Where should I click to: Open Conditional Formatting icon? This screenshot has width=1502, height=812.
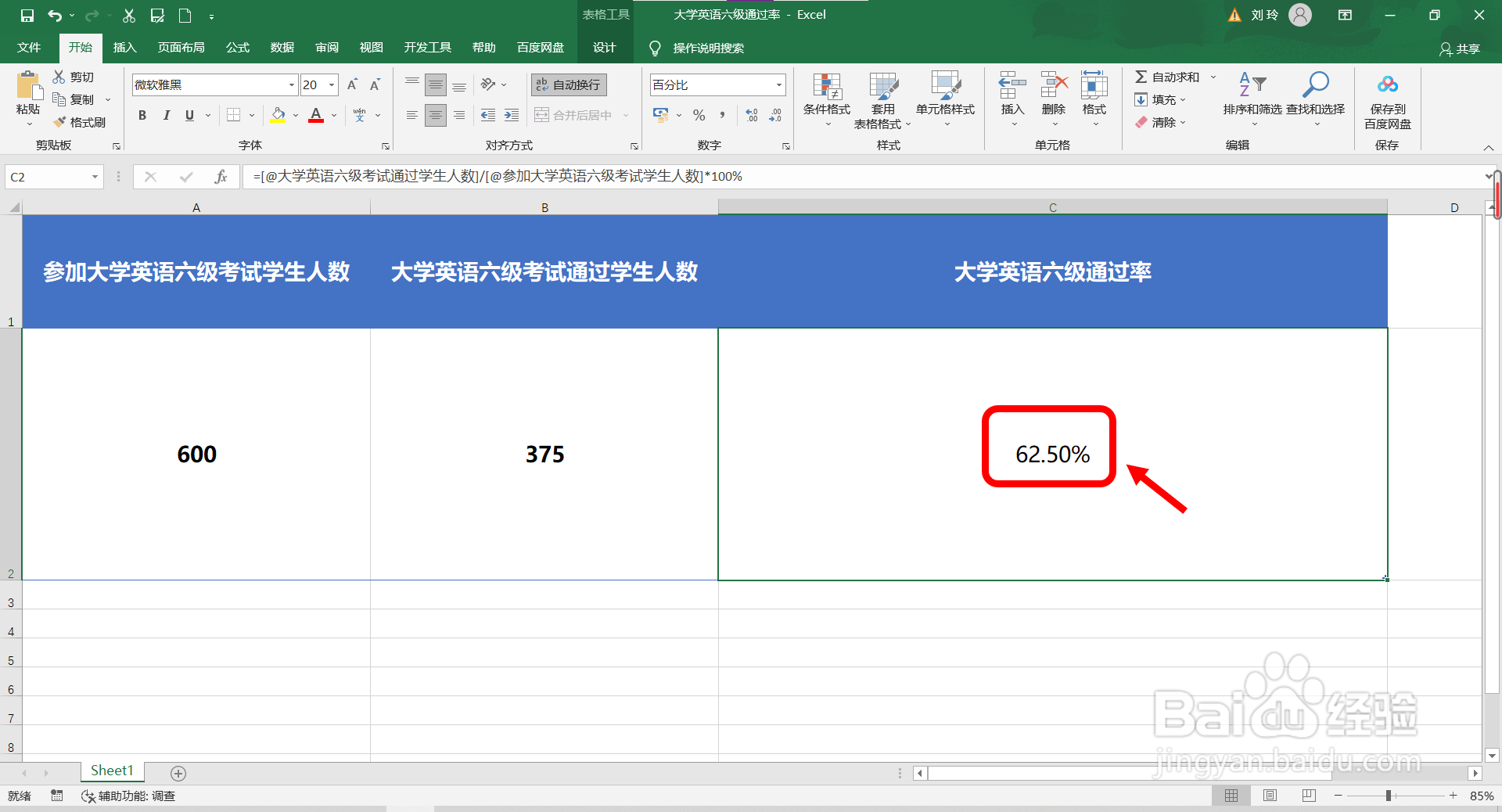coord(827,88)
